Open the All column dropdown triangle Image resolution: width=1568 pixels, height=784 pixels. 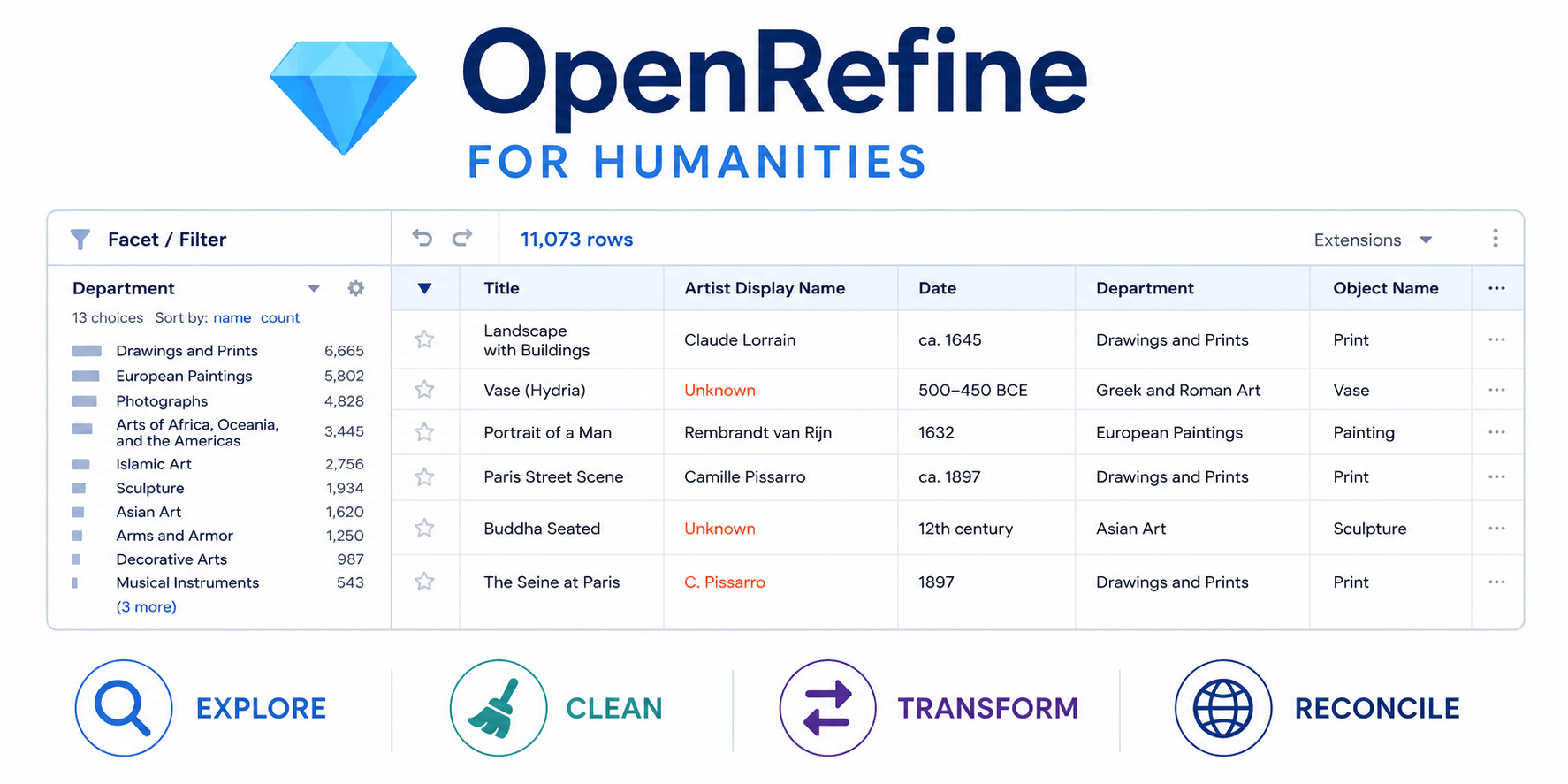(x=425, y=288)
